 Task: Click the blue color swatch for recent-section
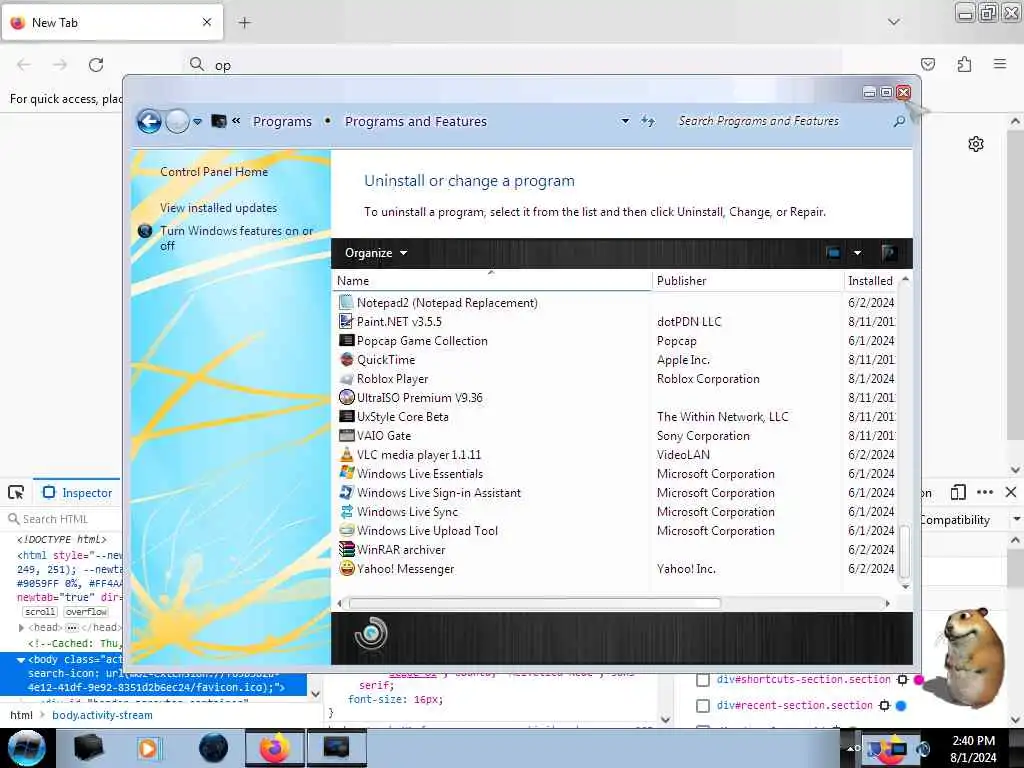click(x=901, y=706)
